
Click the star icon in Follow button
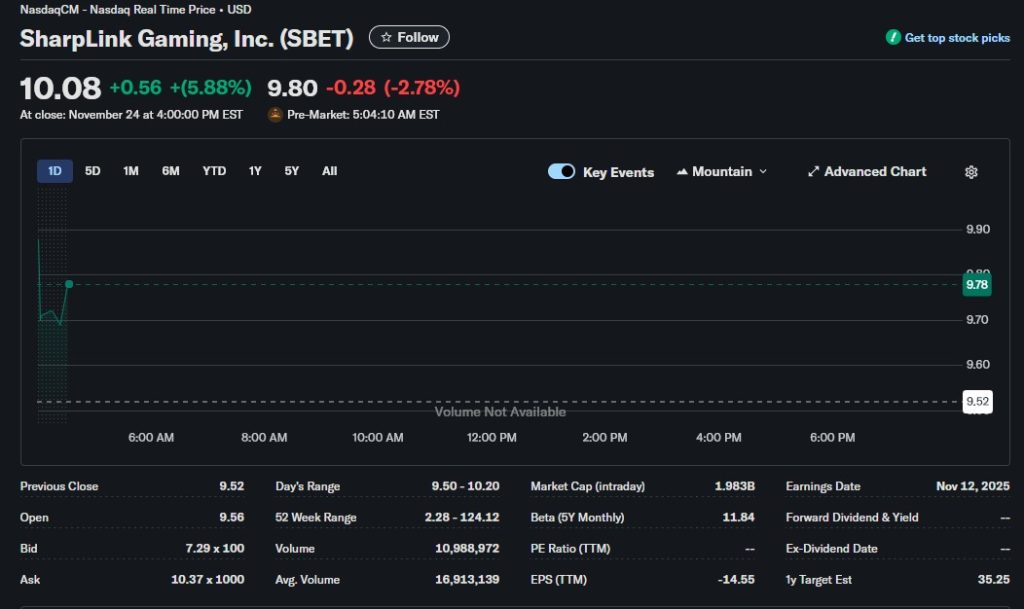(386, 37)
